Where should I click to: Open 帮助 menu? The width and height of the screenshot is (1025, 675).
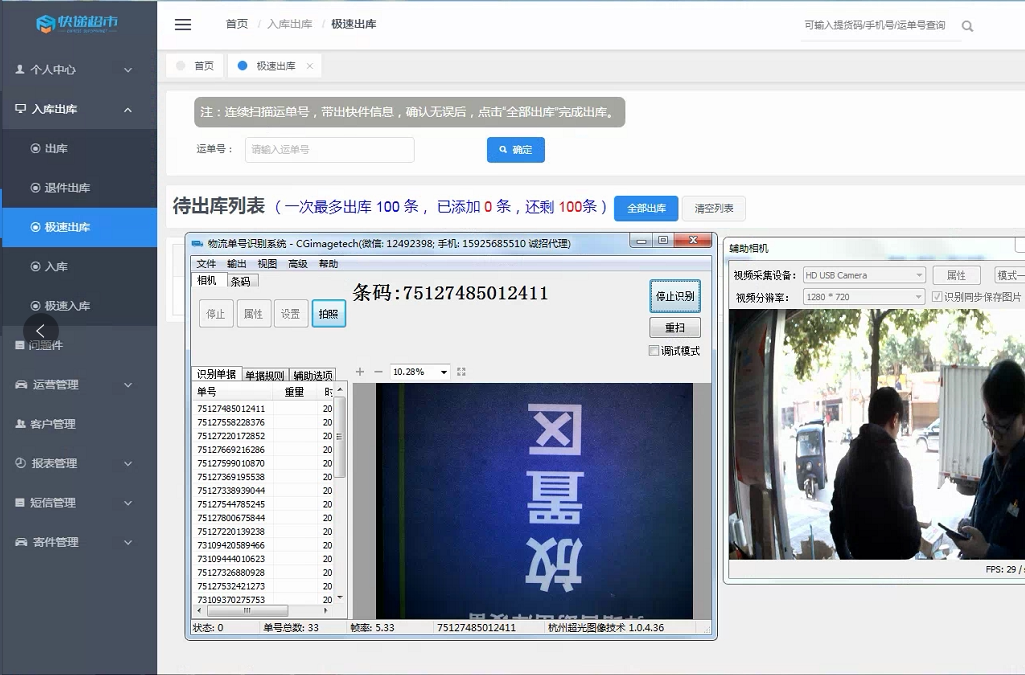pyautogui.click(x=328, y=264)
